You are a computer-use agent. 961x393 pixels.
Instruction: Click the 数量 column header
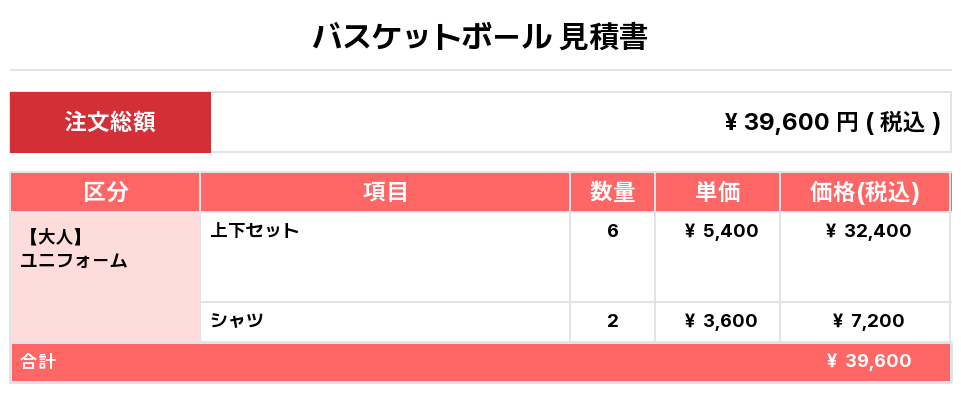point(612,193)
